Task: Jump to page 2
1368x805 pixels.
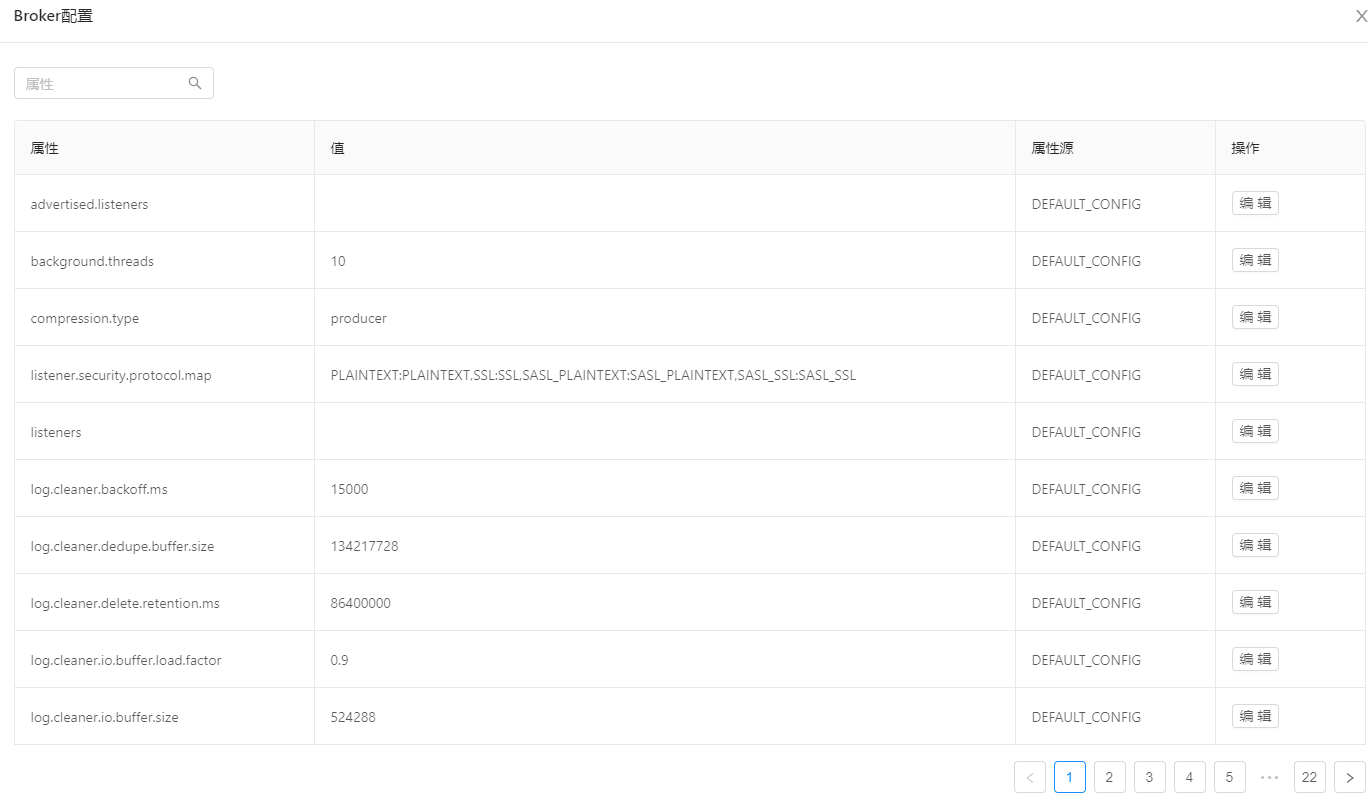Action: [1109, 777]
